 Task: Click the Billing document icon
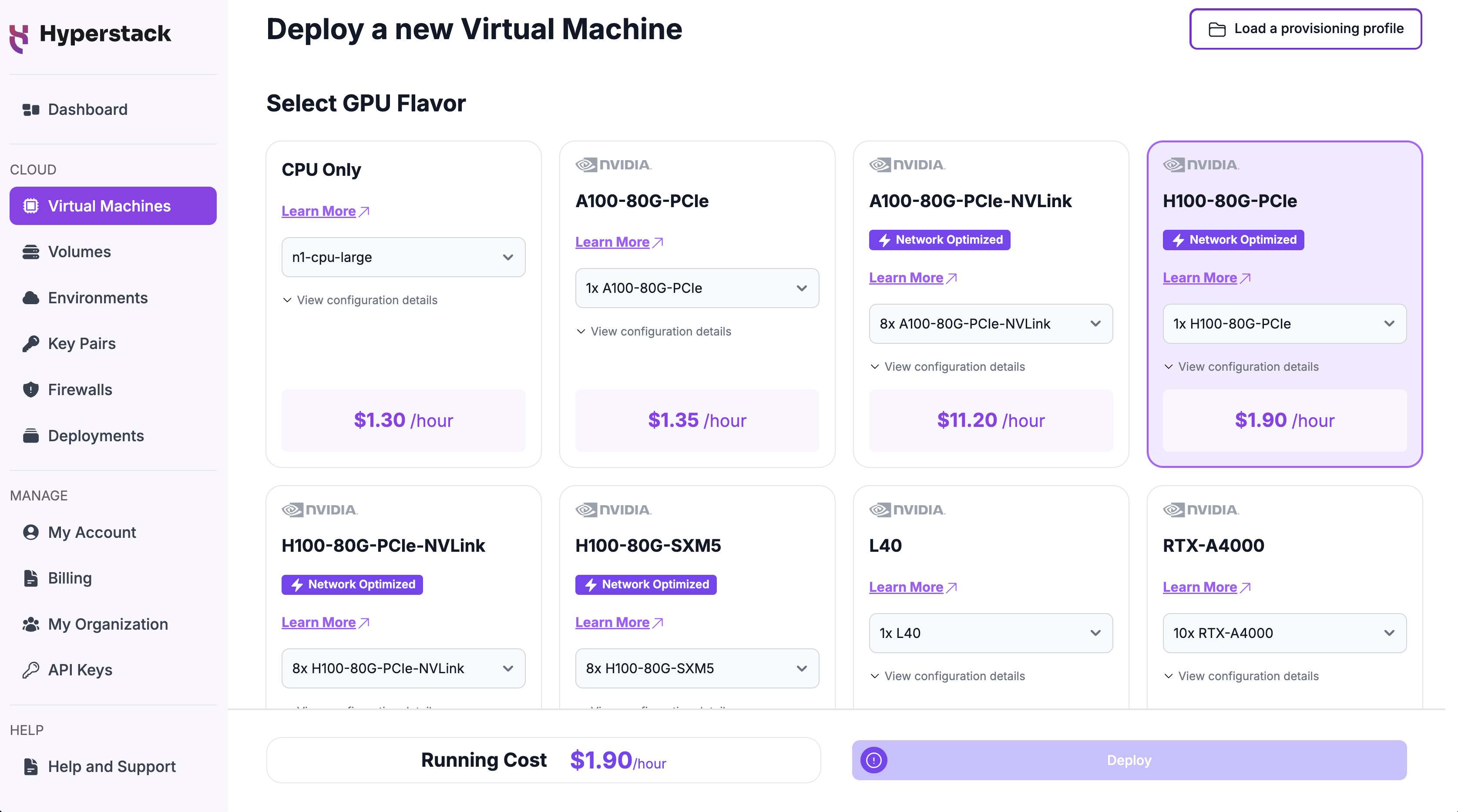31,578
